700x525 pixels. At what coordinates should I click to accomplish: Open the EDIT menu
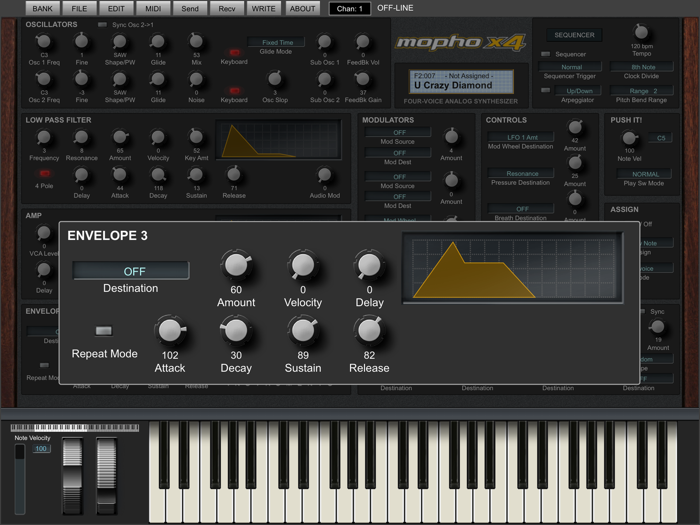click(116, 8)
